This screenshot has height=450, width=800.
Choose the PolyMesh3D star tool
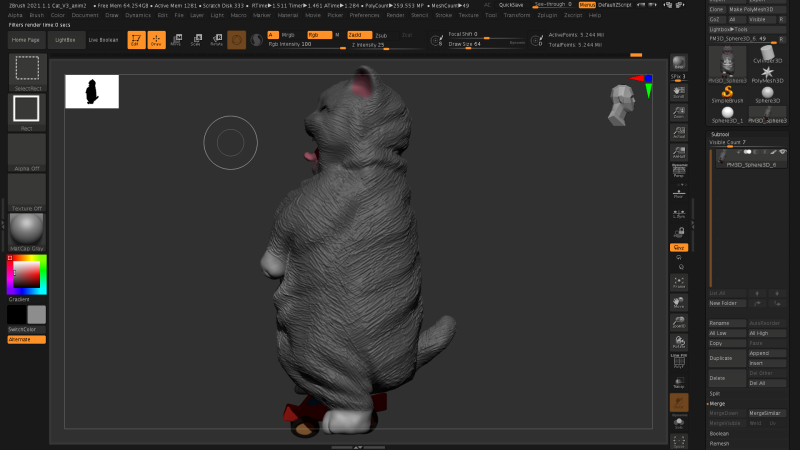767,71
